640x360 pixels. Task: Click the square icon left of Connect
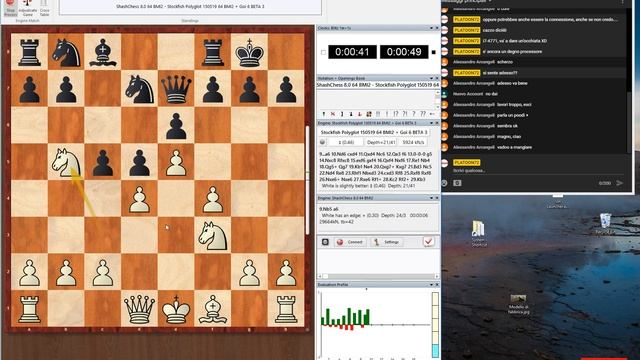[x=325, y=242]
